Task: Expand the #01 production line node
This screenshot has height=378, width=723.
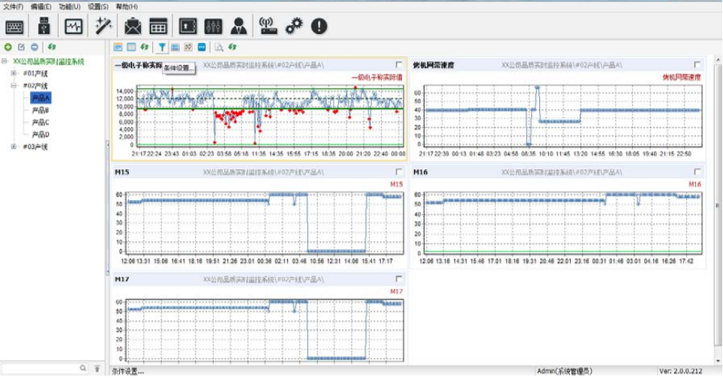Action: 14,73
